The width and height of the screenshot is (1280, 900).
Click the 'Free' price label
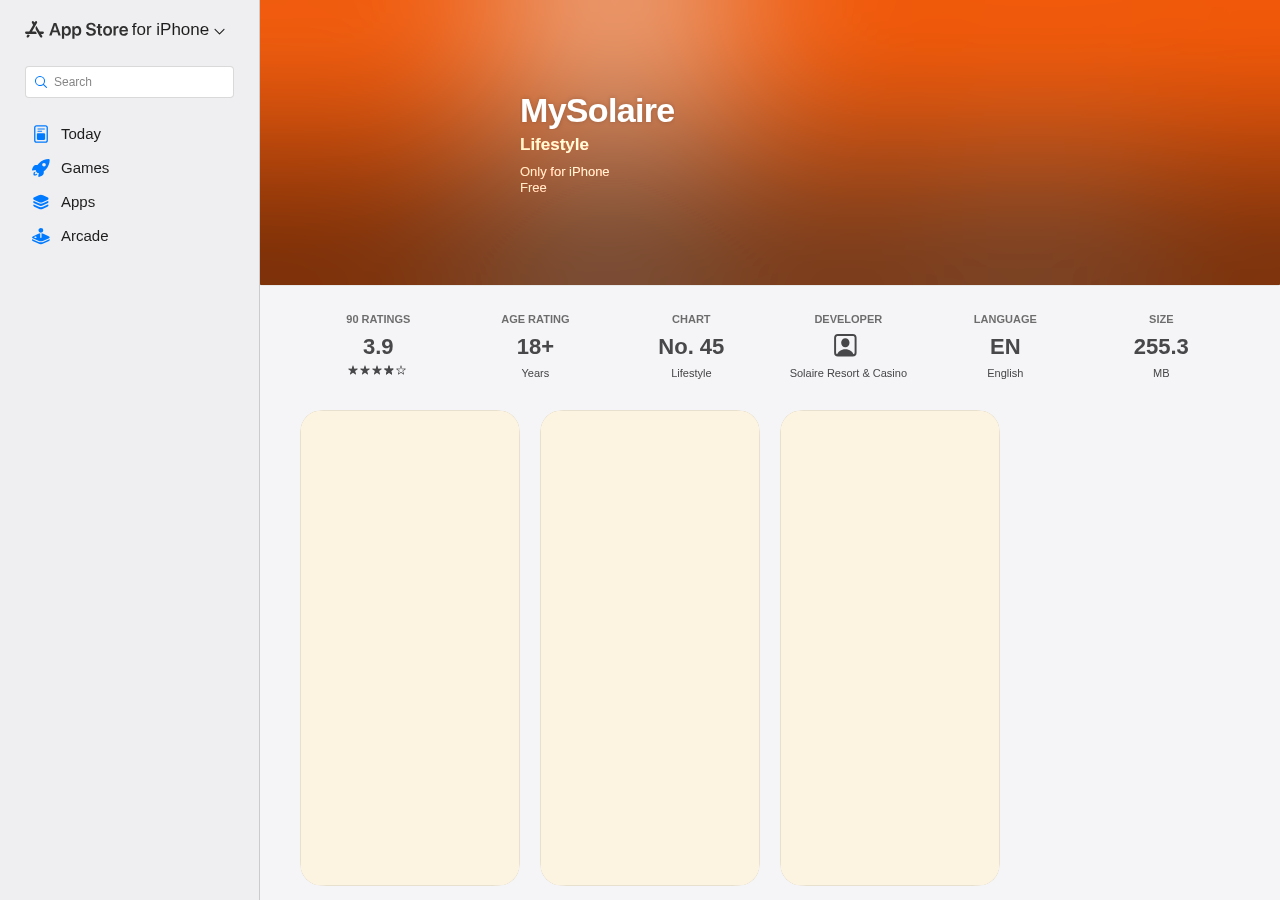tap(533, 188)
